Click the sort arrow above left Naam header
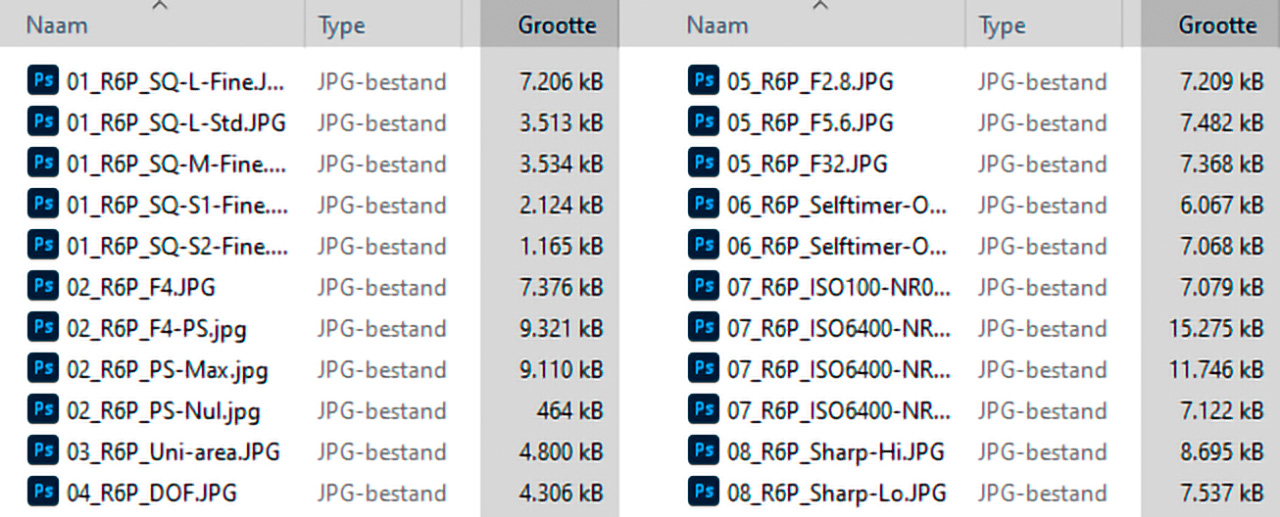This screenshot has height=517, width=1280. pos(160,6)
